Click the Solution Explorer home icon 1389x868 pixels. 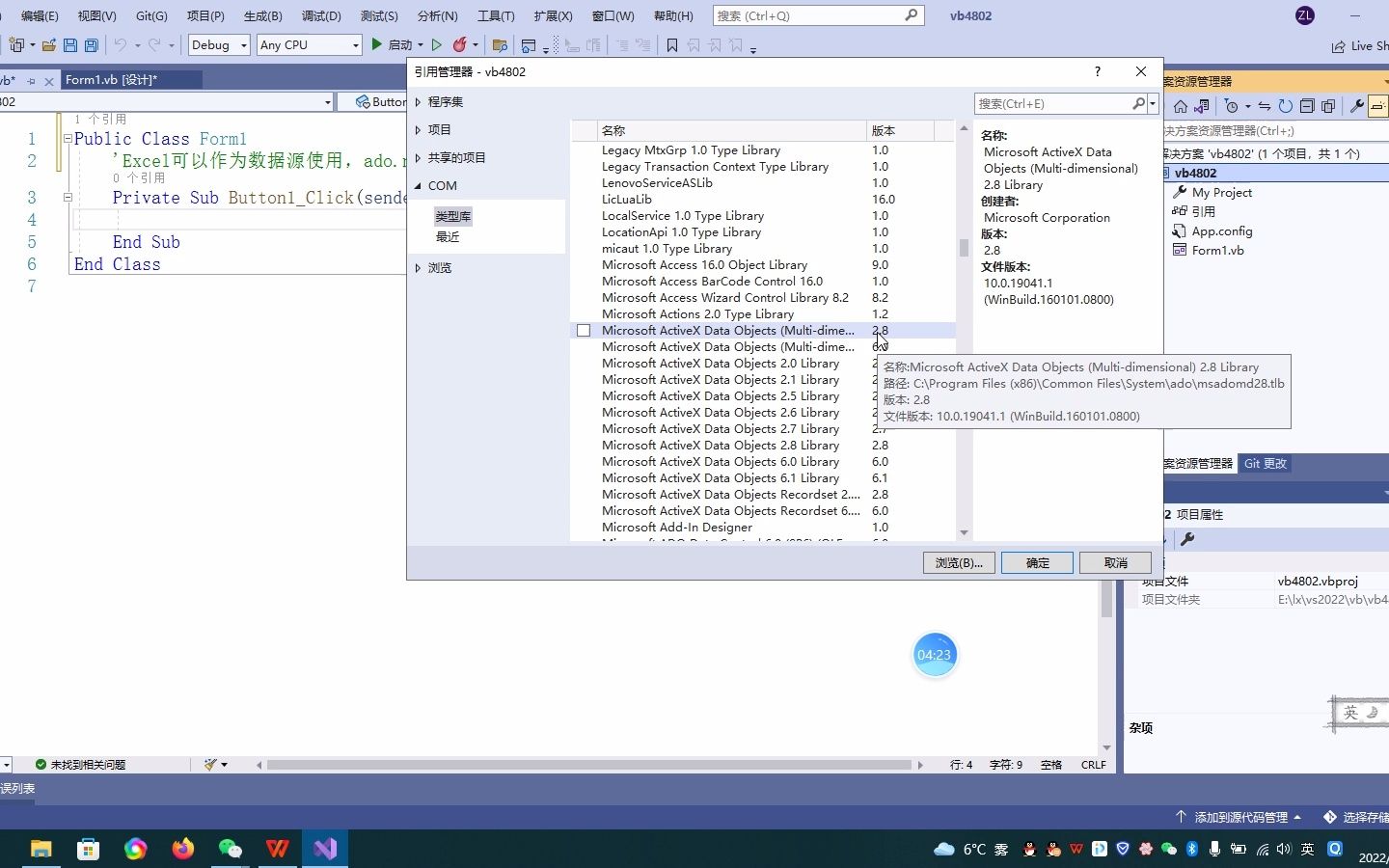point(1180,106)
